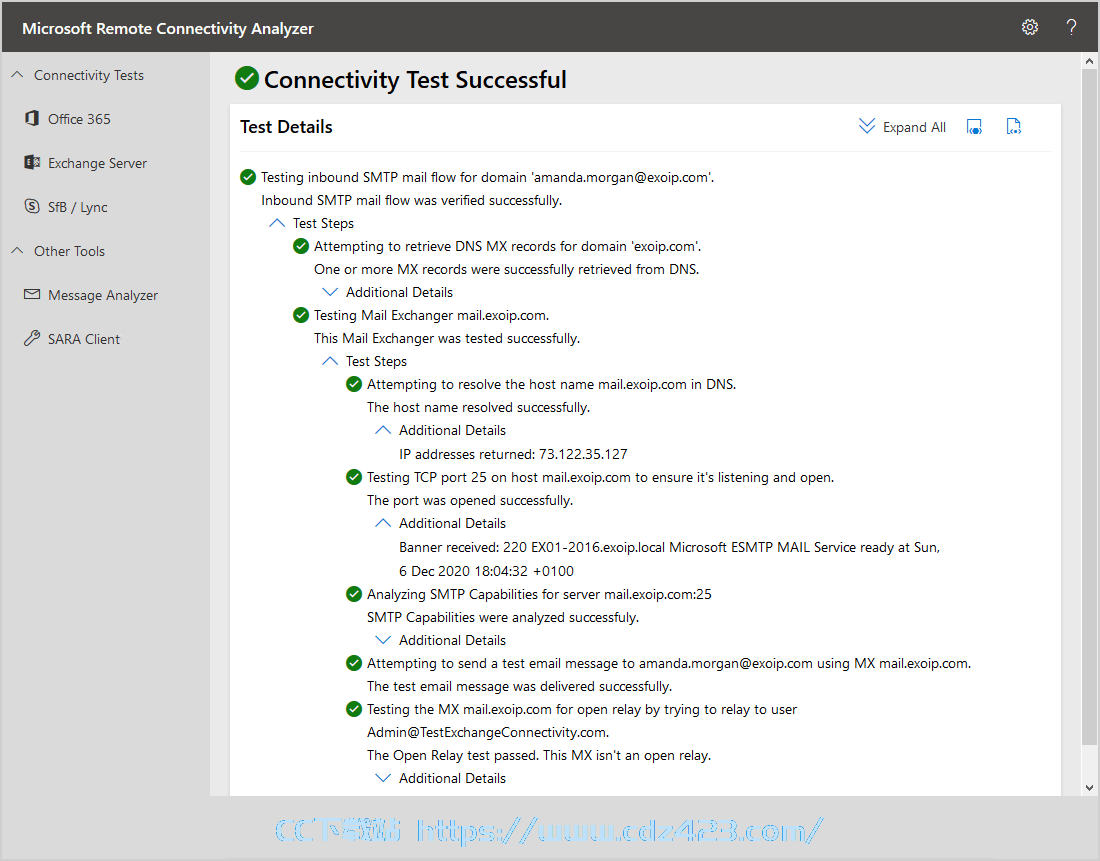Viewport: 1100px width, 861px height.
Task: Click green check for Testing Mail Exchanger
Action: (301, 315)
